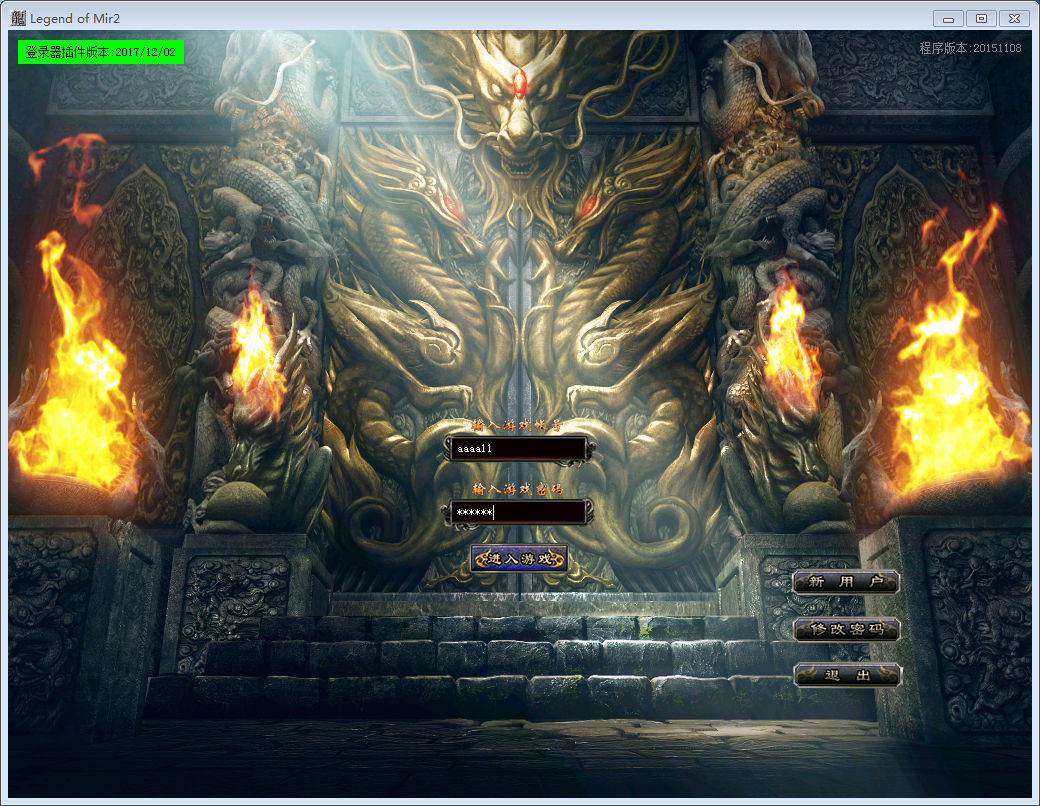Image resolution: width=1040 pixels, height=806 pixels.
Task: Focus the game account input field
Action: tap(518, 449)
